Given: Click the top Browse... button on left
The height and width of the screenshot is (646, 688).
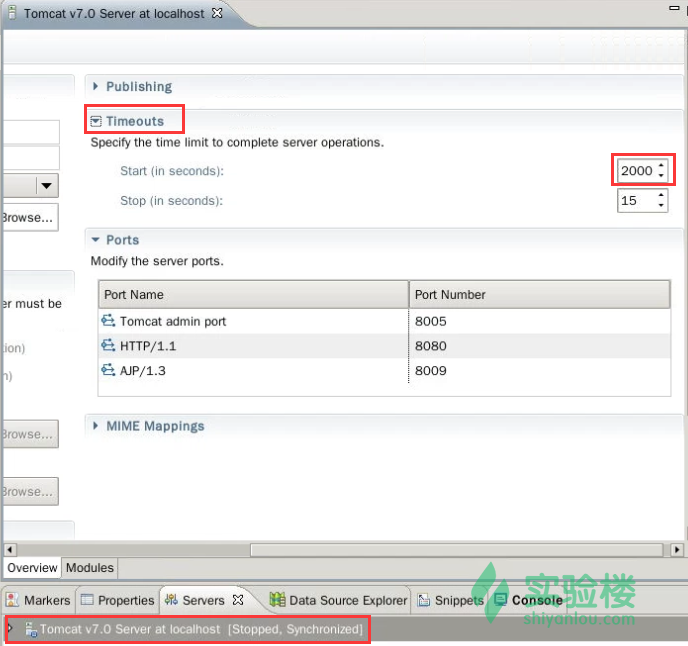Looking at the screenshot, I should click(x=29, y=218).
